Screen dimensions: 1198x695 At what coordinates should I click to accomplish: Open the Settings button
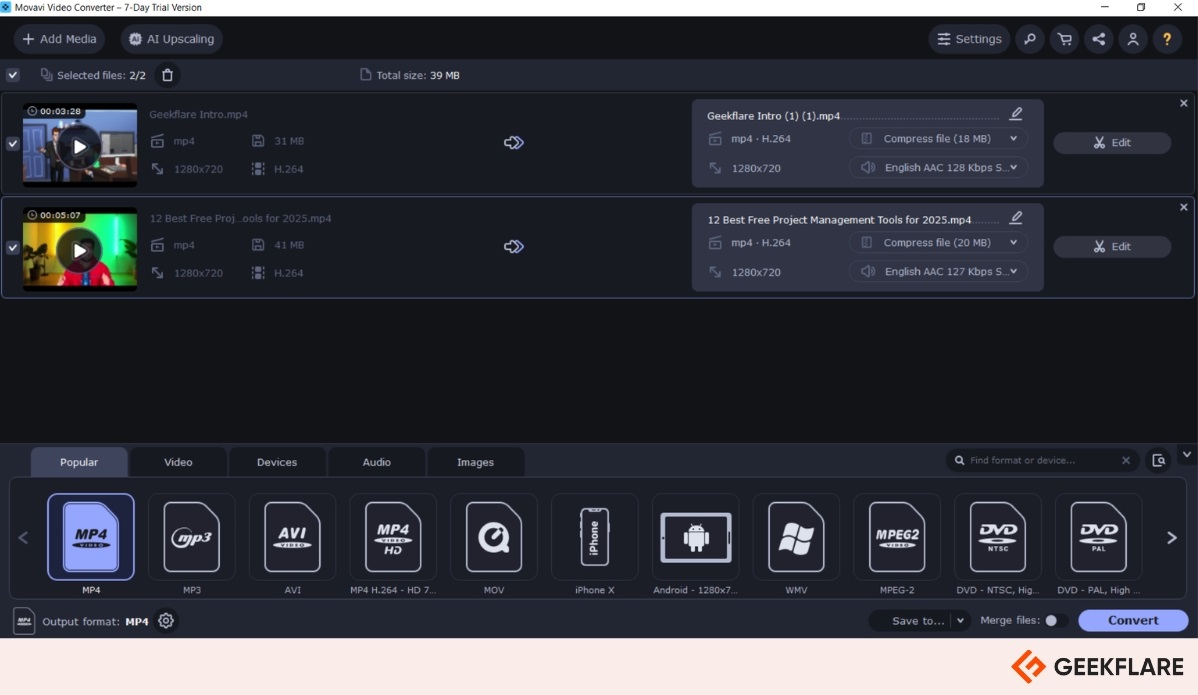[970, 39]
